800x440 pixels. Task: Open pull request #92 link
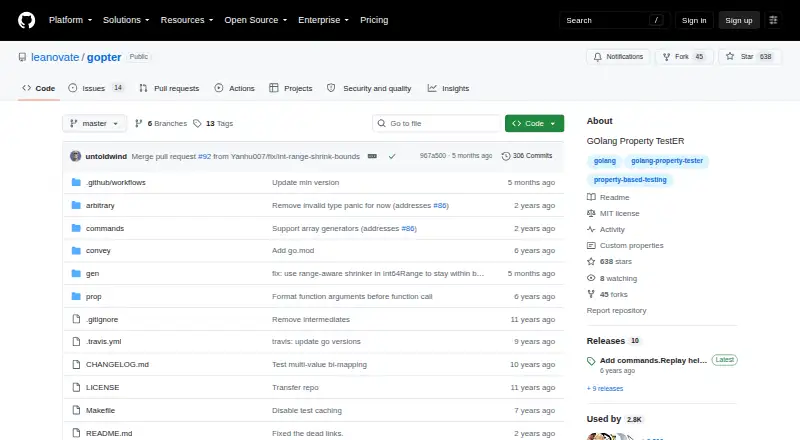(x=205, y=156)
